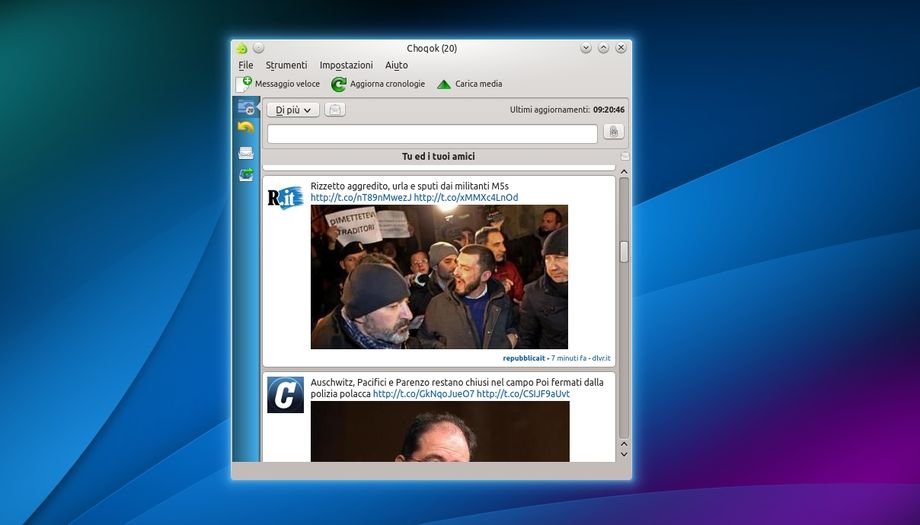Click the attach icon beside Di più

pos(335,110)
